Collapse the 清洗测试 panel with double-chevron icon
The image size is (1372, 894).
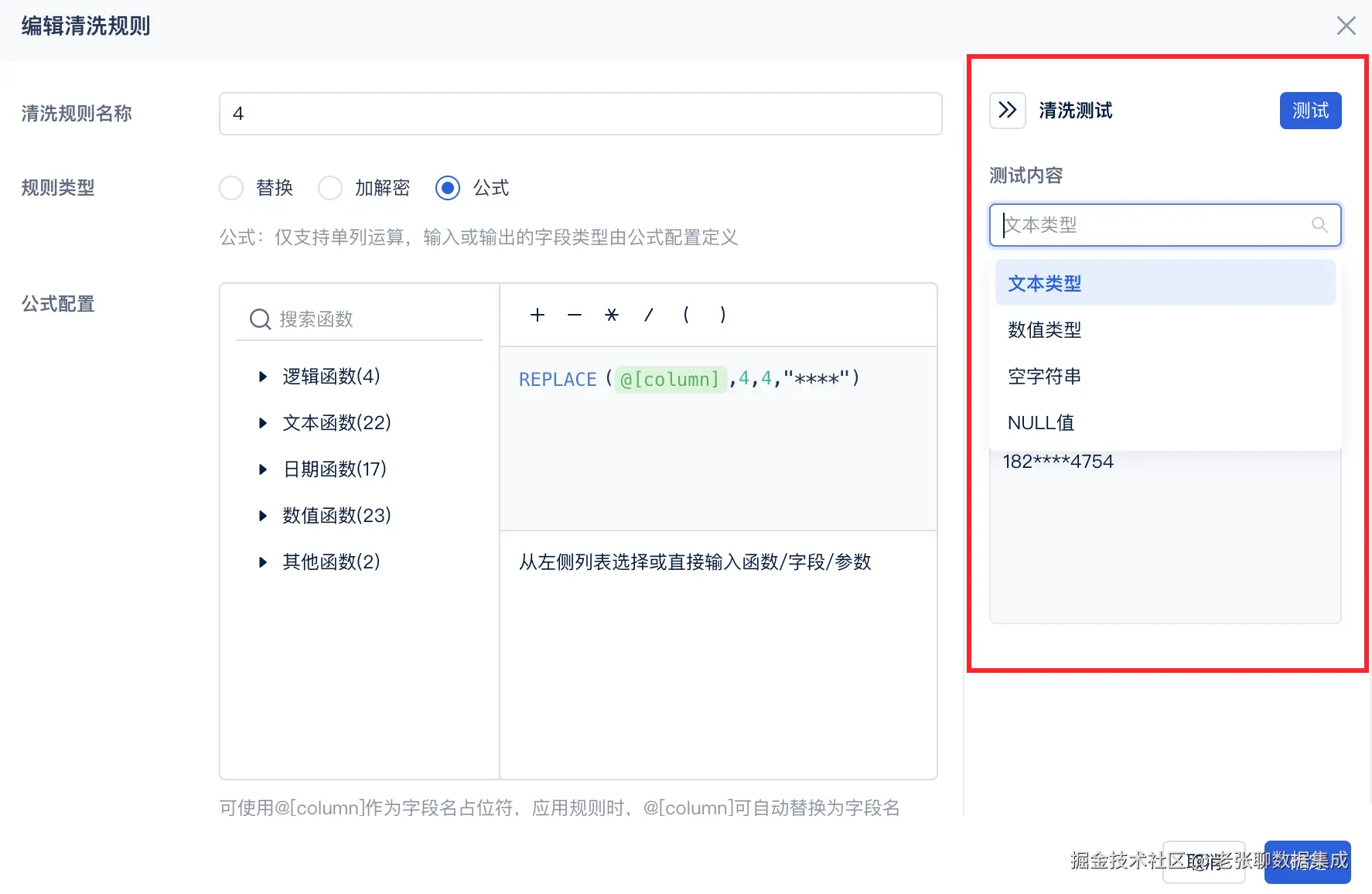pyautogui.click(x=1008, y=111)
